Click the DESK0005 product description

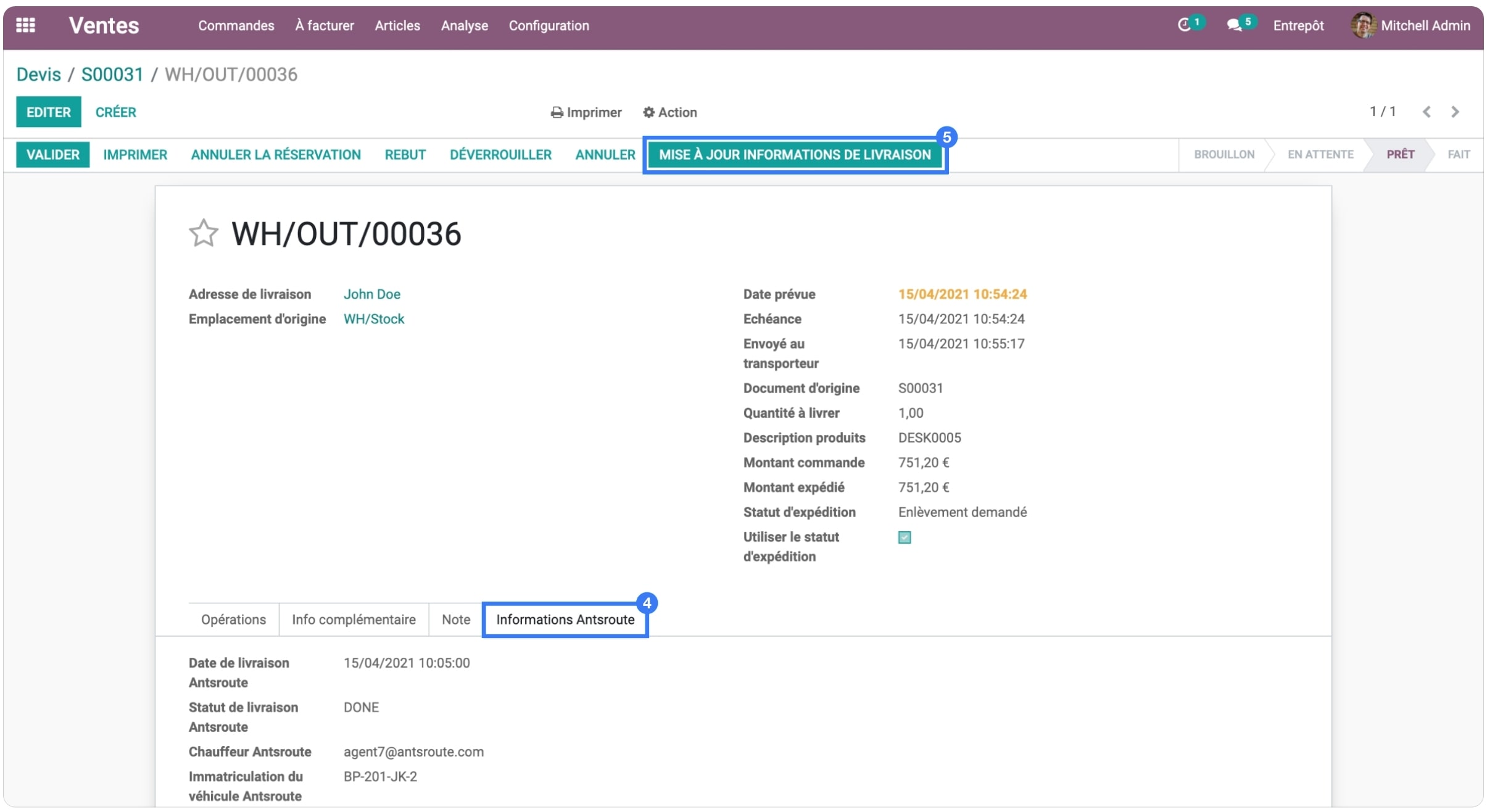click(929, 437)
